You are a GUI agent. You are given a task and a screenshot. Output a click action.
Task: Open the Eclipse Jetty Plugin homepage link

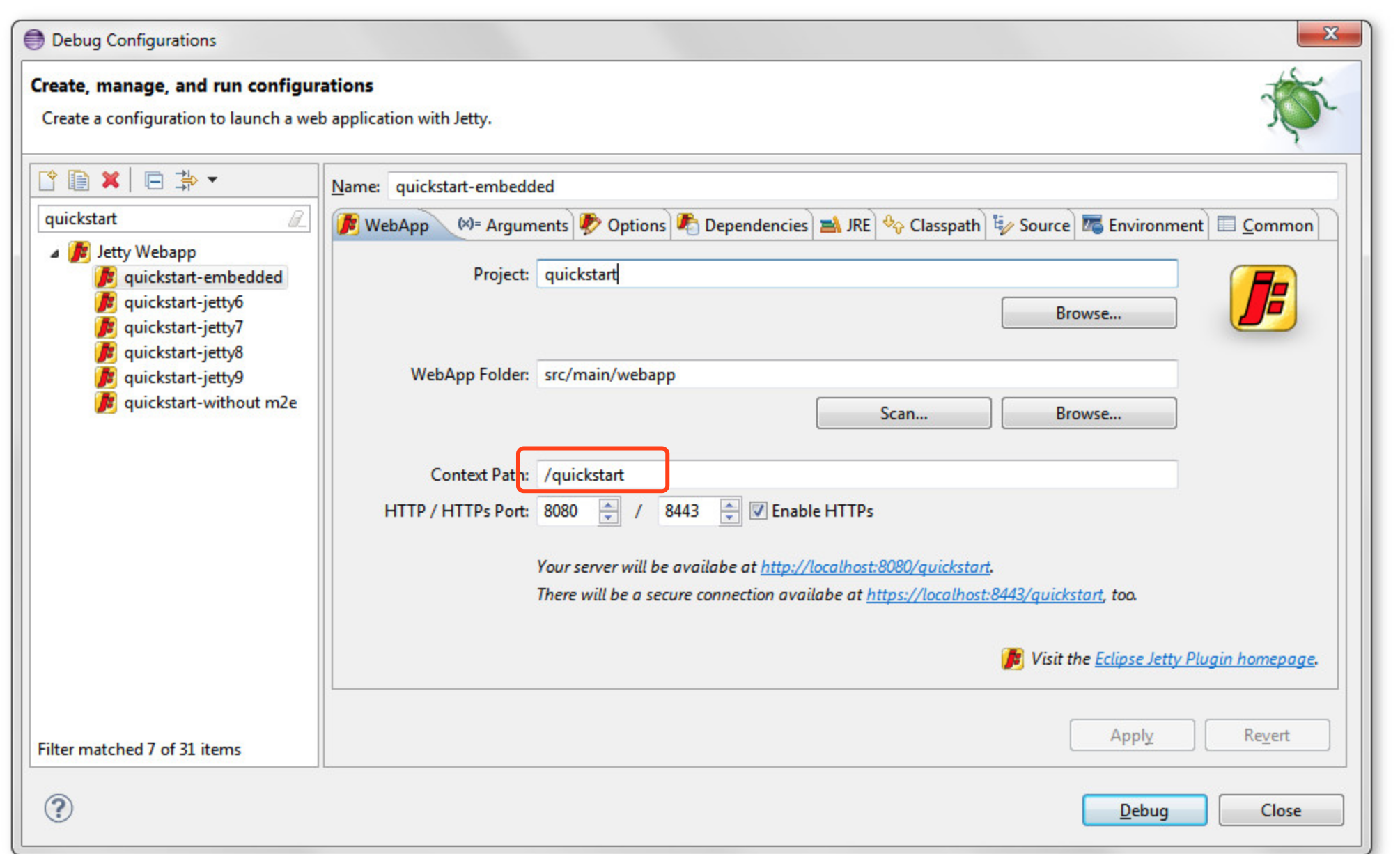coord(1204,658)
